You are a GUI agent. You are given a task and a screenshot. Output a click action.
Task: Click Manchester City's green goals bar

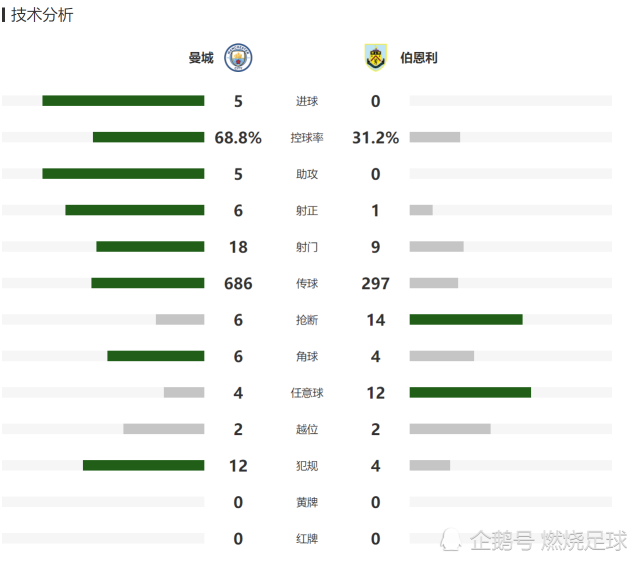point(123,101)
